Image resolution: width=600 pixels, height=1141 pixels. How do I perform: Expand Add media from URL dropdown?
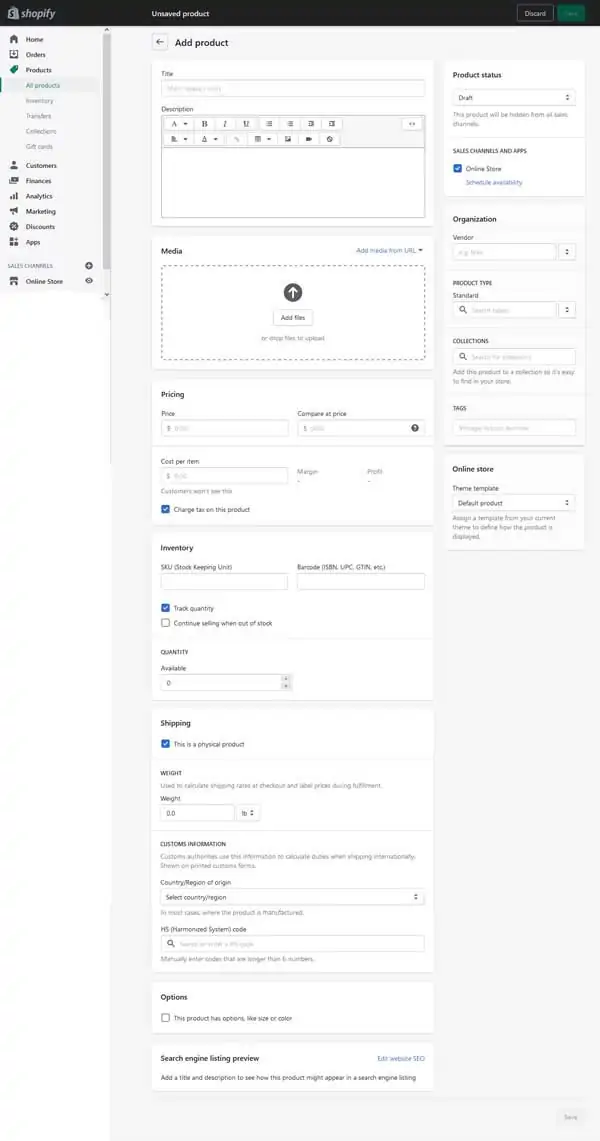(x=389, y=250)
